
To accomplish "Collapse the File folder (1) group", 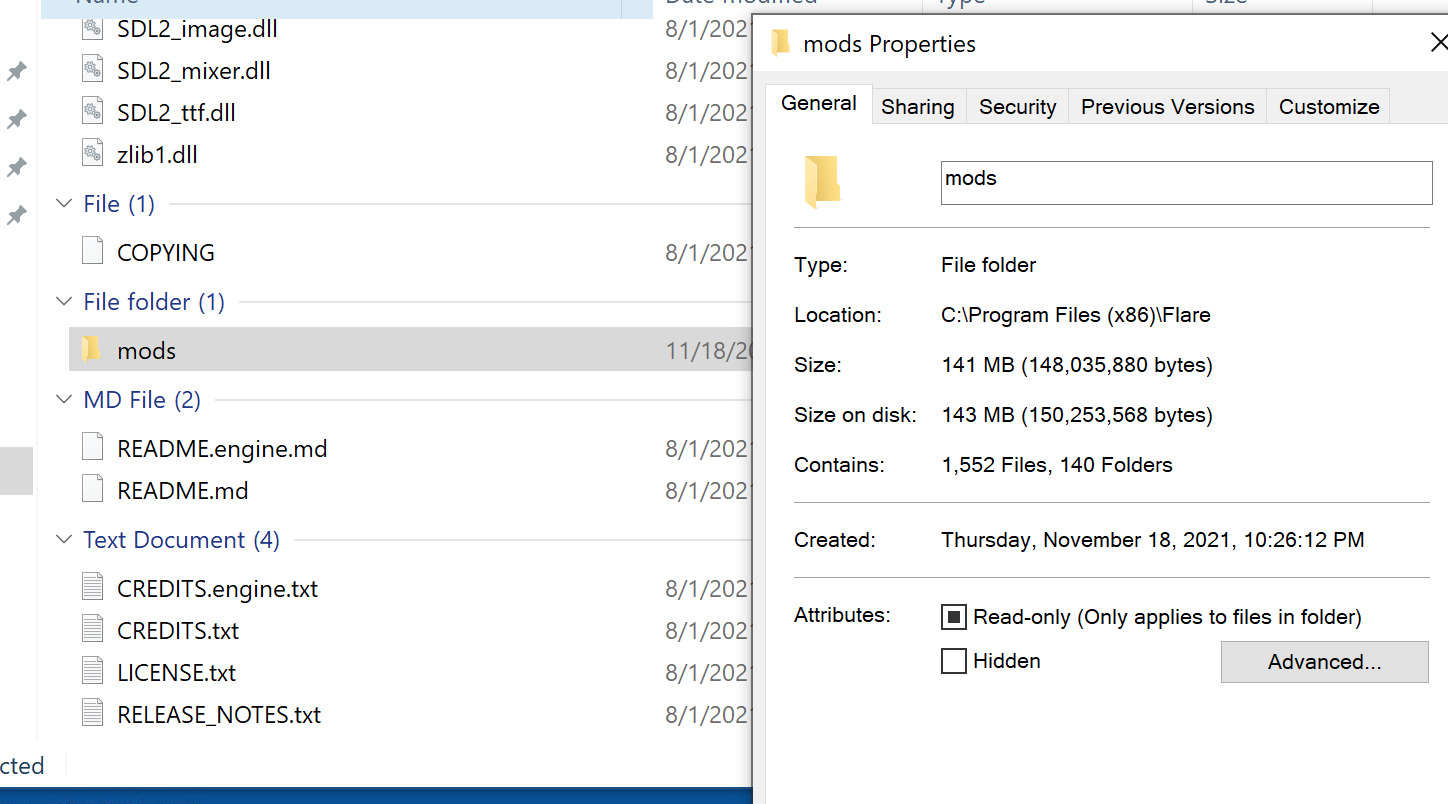I will coord(64,302).
